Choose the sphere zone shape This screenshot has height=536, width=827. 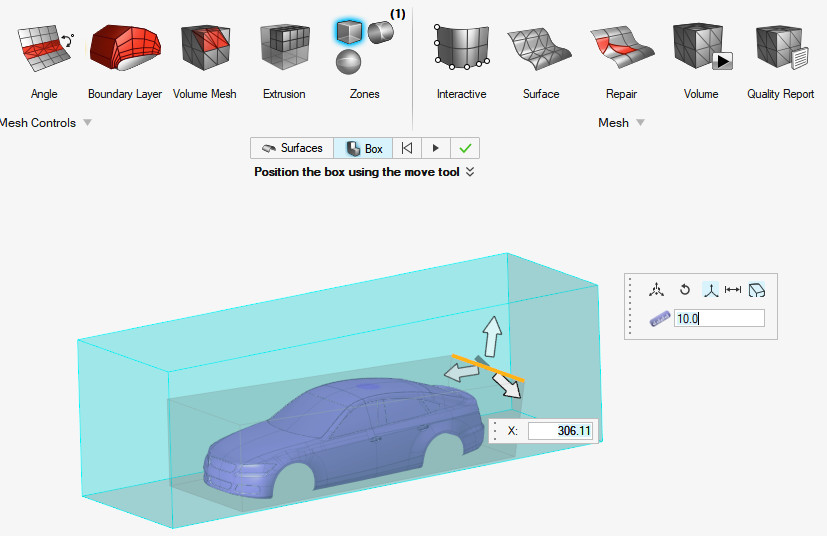[349, 62]
